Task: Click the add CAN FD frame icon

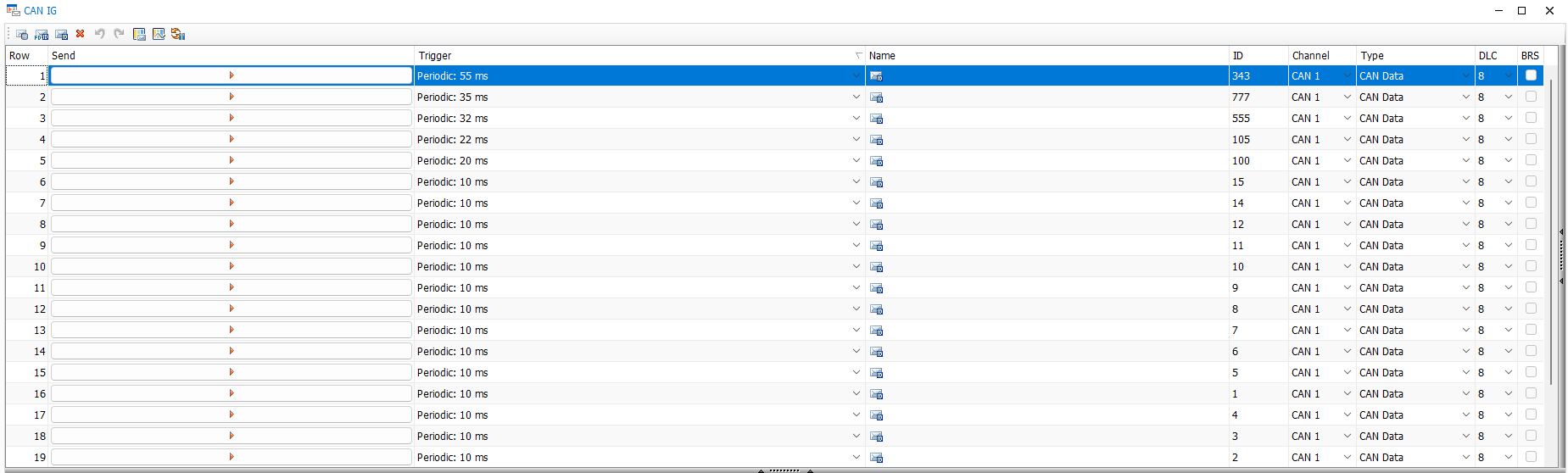Action: (x=42, y=34)
